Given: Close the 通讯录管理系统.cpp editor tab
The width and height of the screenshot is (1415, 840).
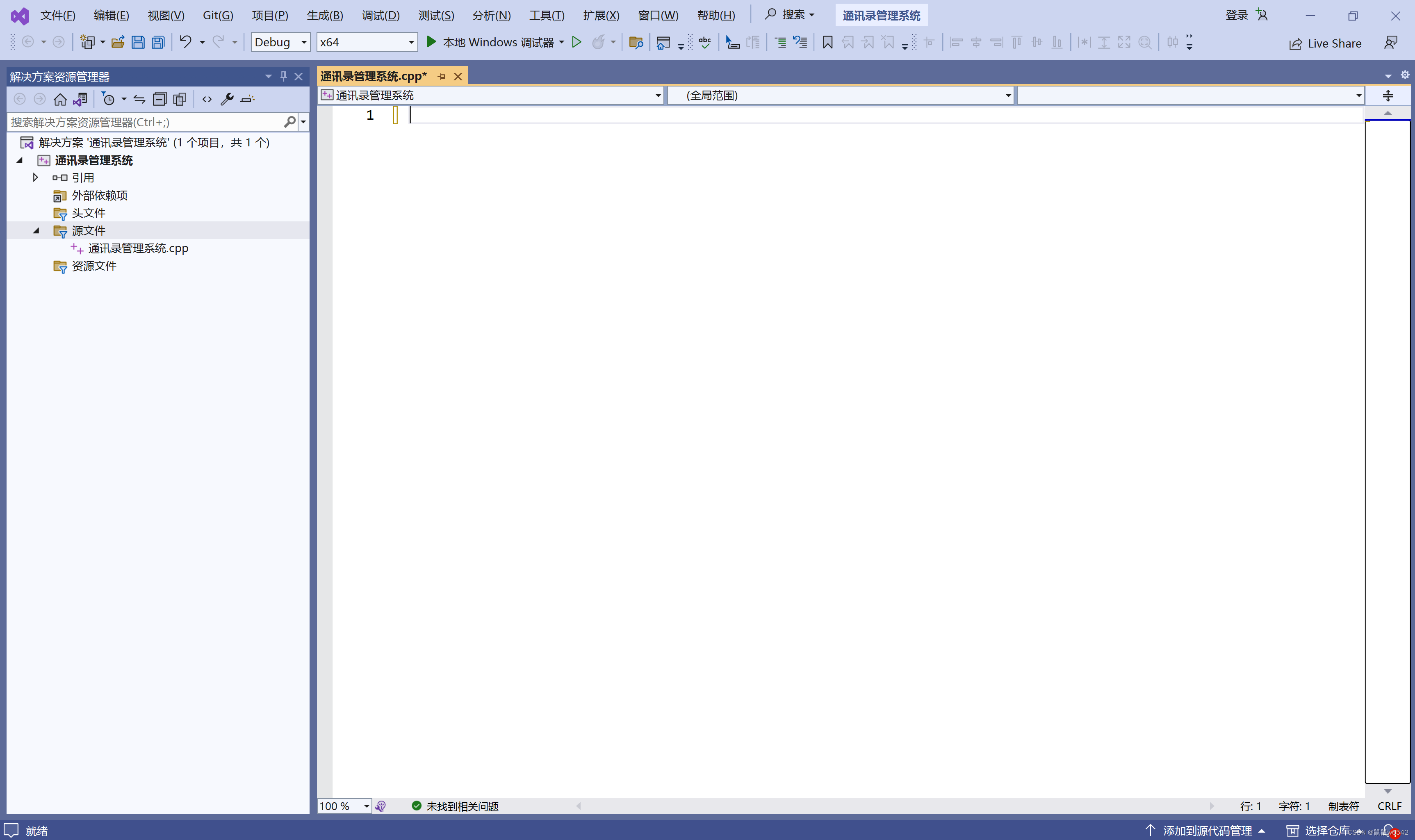Looking at the screenshot, I should tap(458, 76).
